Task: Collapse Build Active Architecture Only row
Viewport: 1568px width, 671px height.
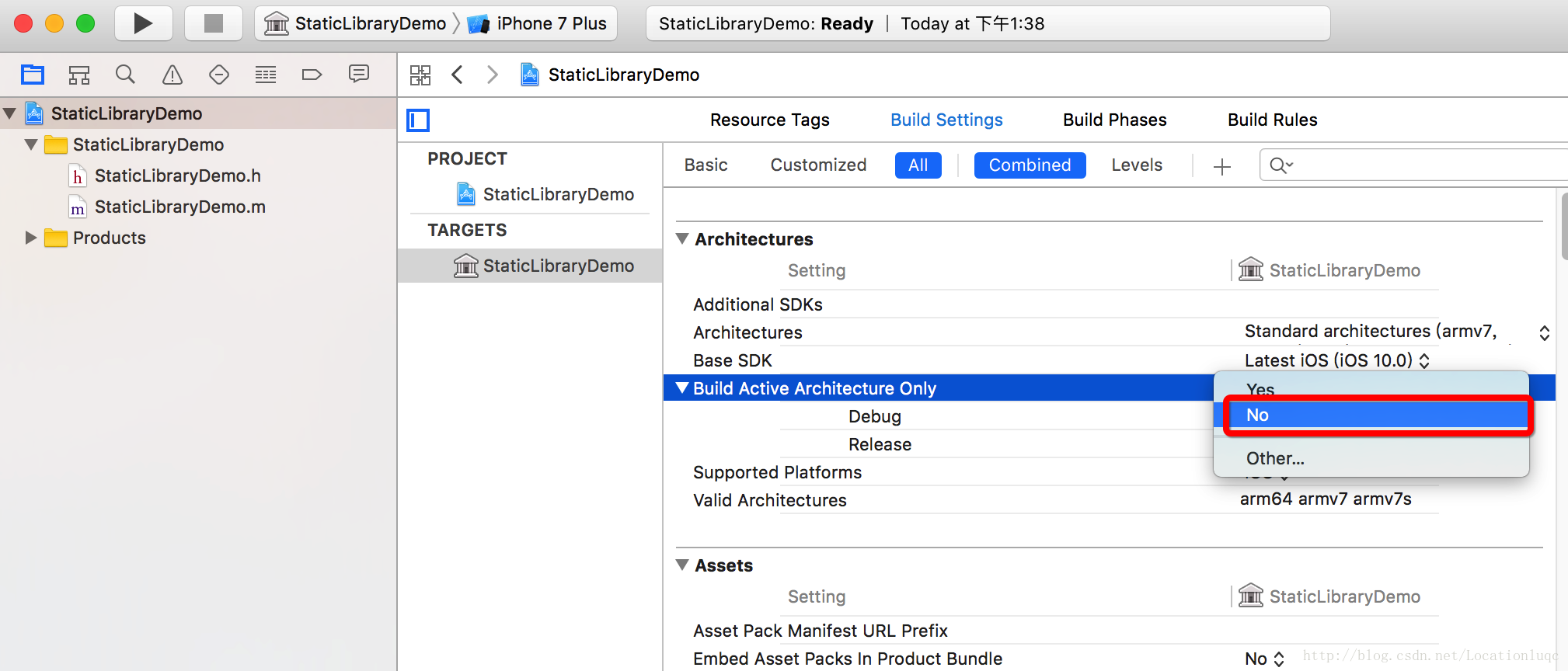Action: [682, 388]
